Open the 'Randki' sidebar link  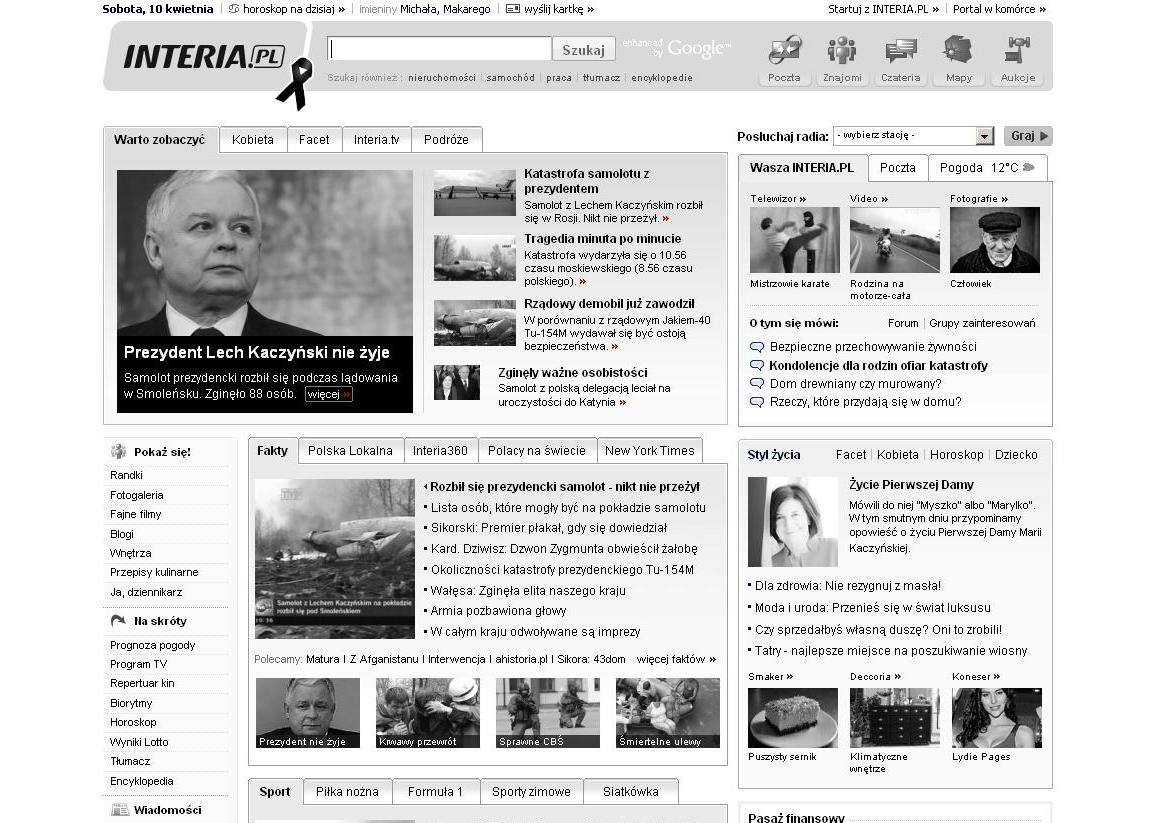[126, 475]
